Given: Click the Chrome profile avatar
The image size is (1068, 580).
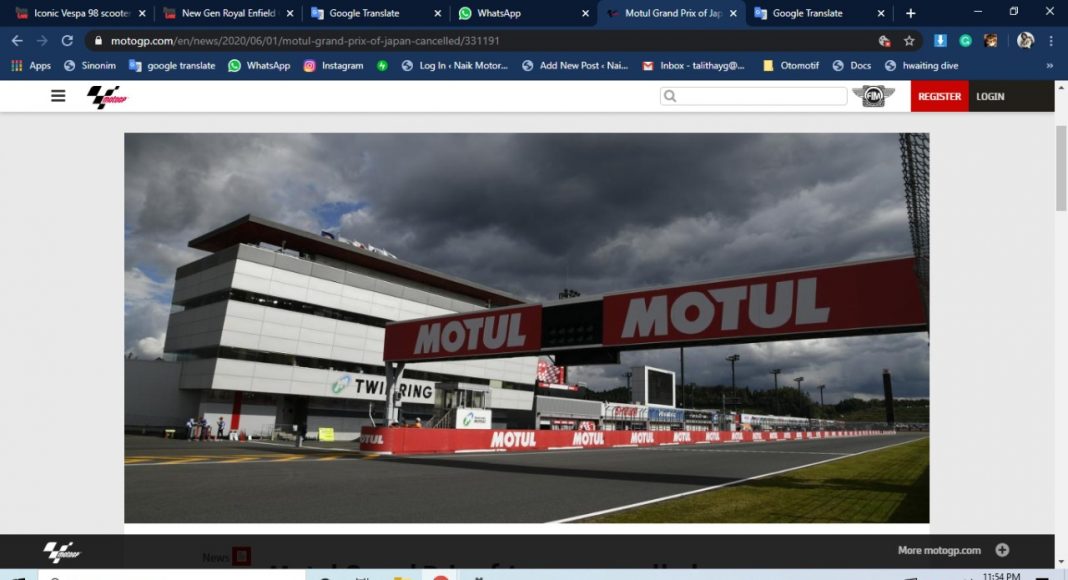Looking at the screenshot, I should 1025,41.
